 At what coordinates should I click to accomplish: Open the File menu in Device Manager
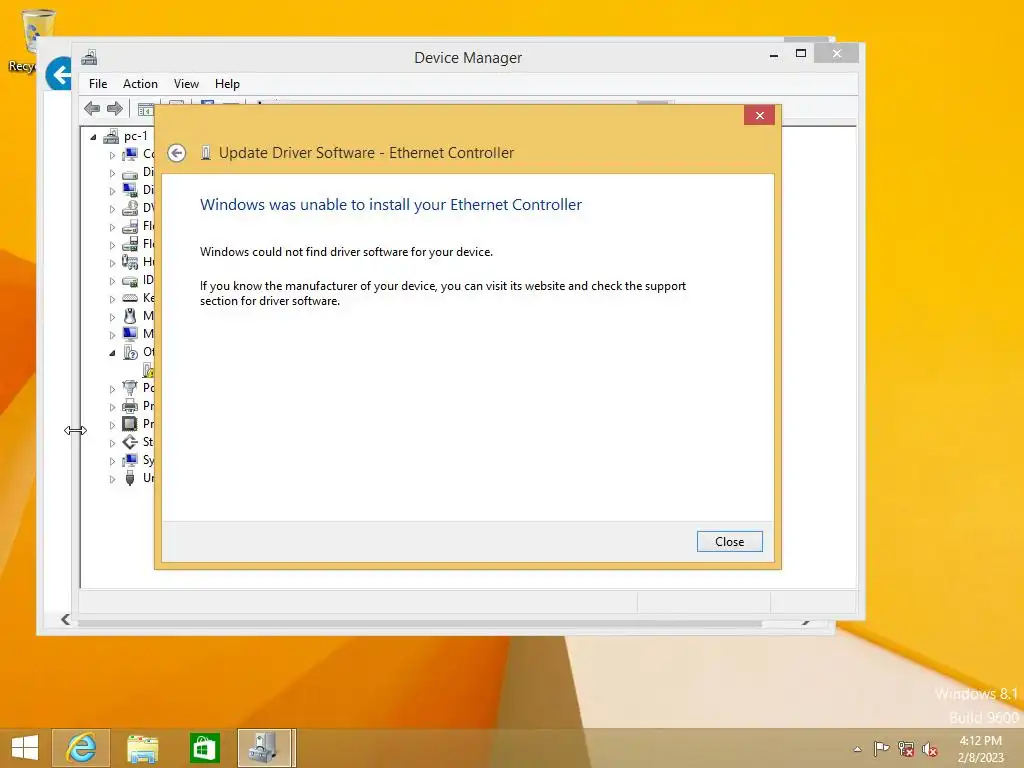(98, 84)
